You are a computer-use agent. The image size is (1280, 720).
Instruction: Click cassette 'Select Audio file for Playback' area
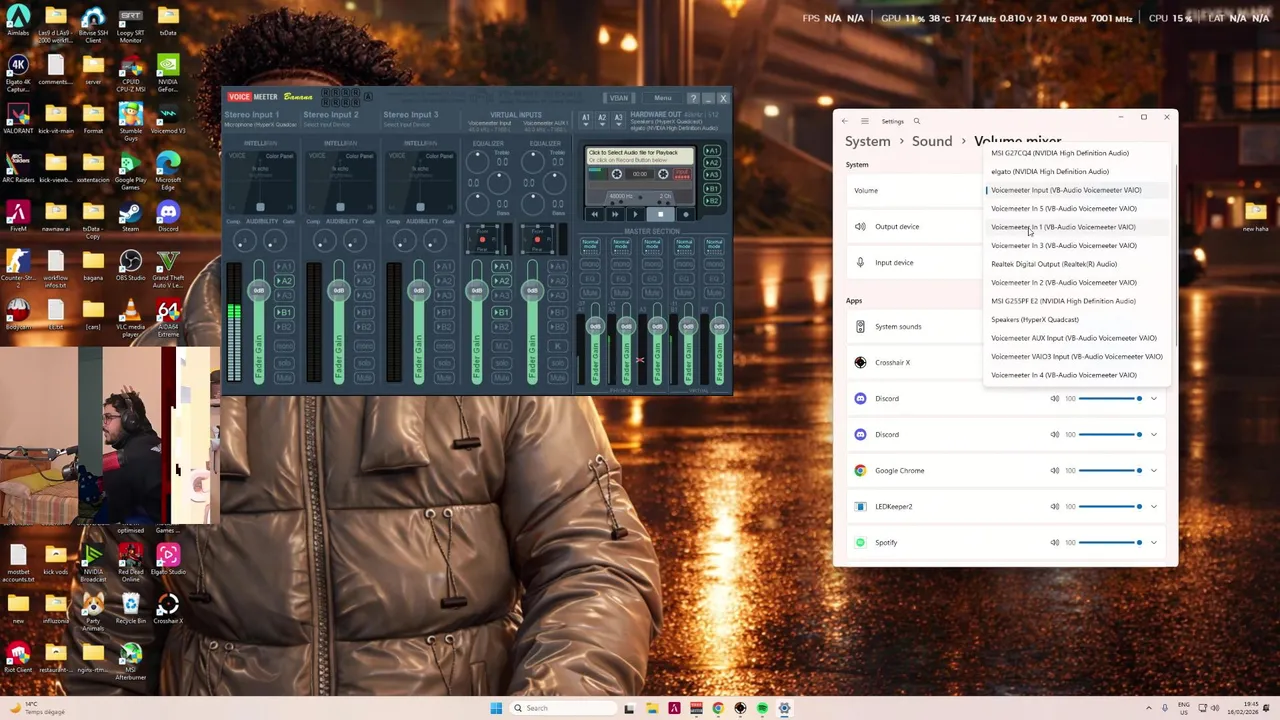tap(640, 156)
